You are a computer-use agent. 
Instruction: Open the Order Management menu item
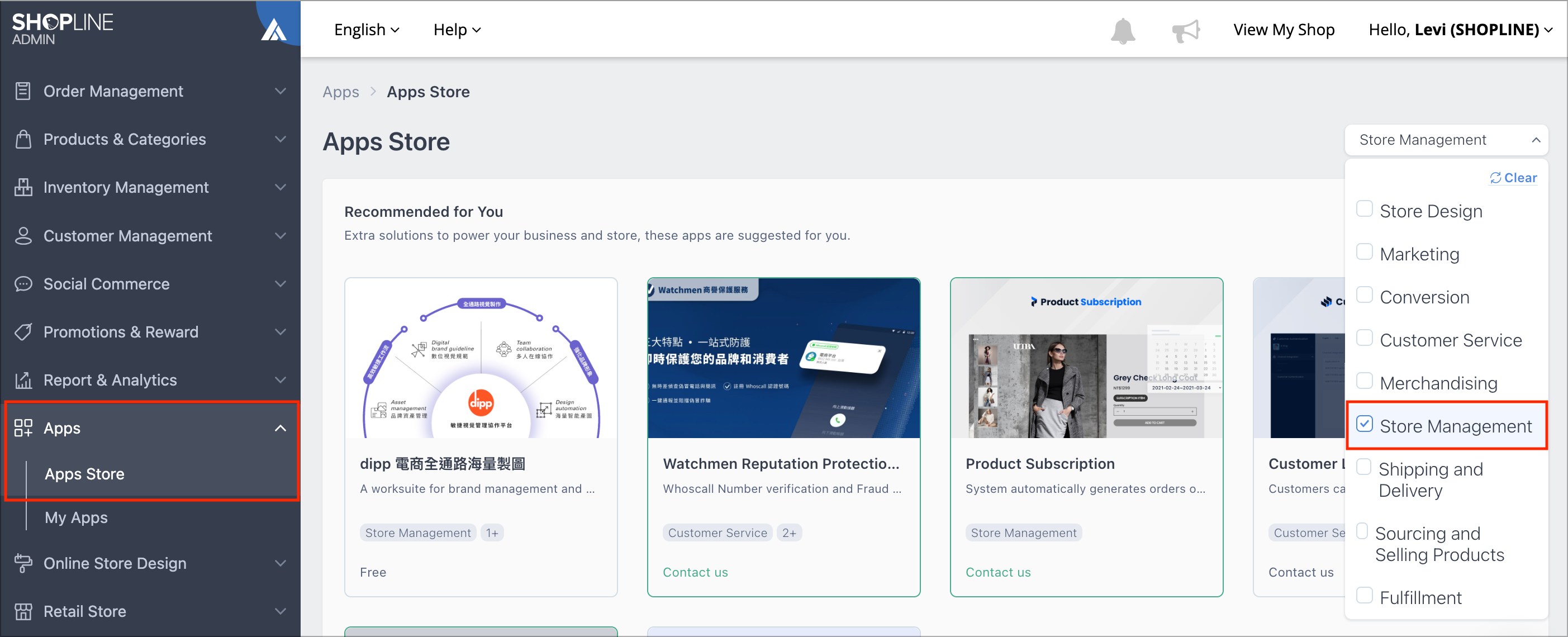(150, 91)
